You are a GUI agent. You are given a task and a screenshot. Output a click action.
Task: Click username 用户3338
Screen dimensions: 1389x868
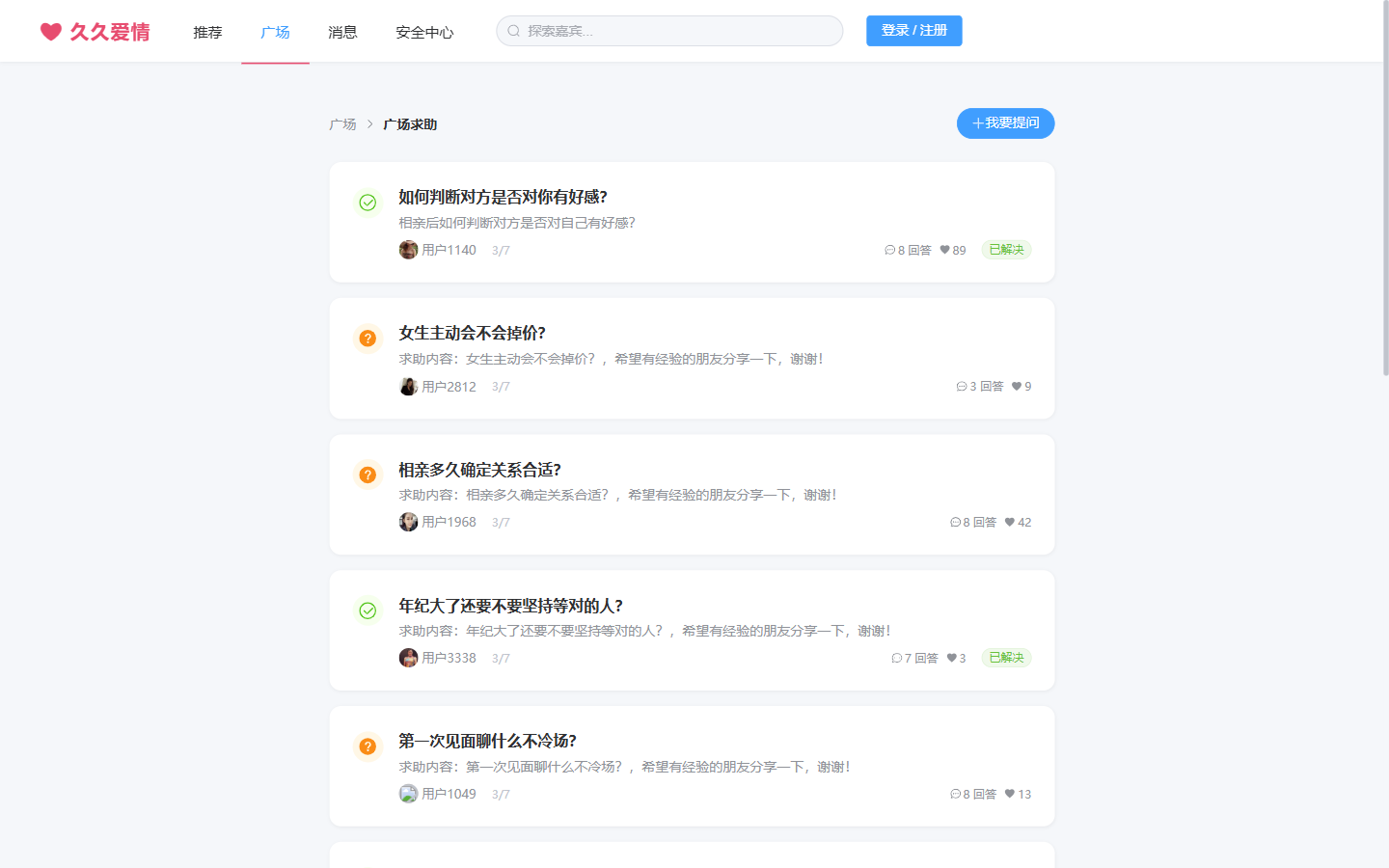(449, 658)
